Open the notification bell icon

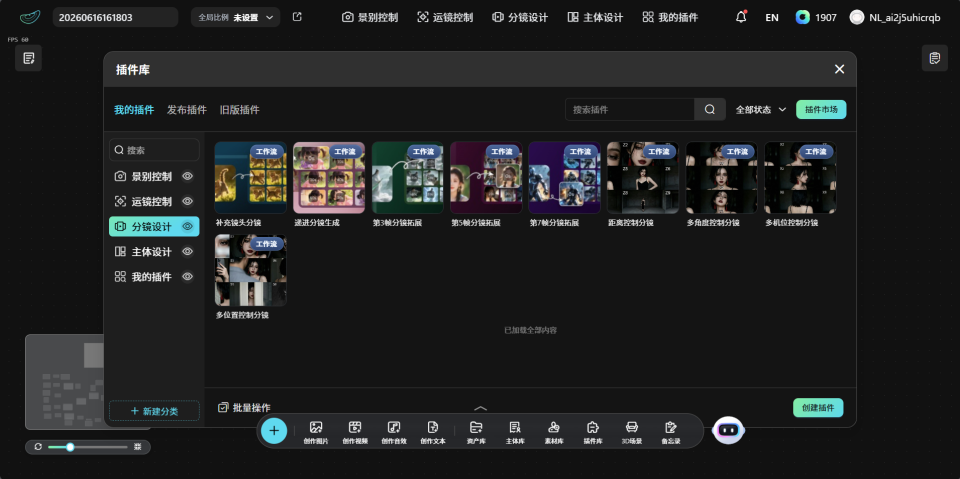click(x=741, y=17)
